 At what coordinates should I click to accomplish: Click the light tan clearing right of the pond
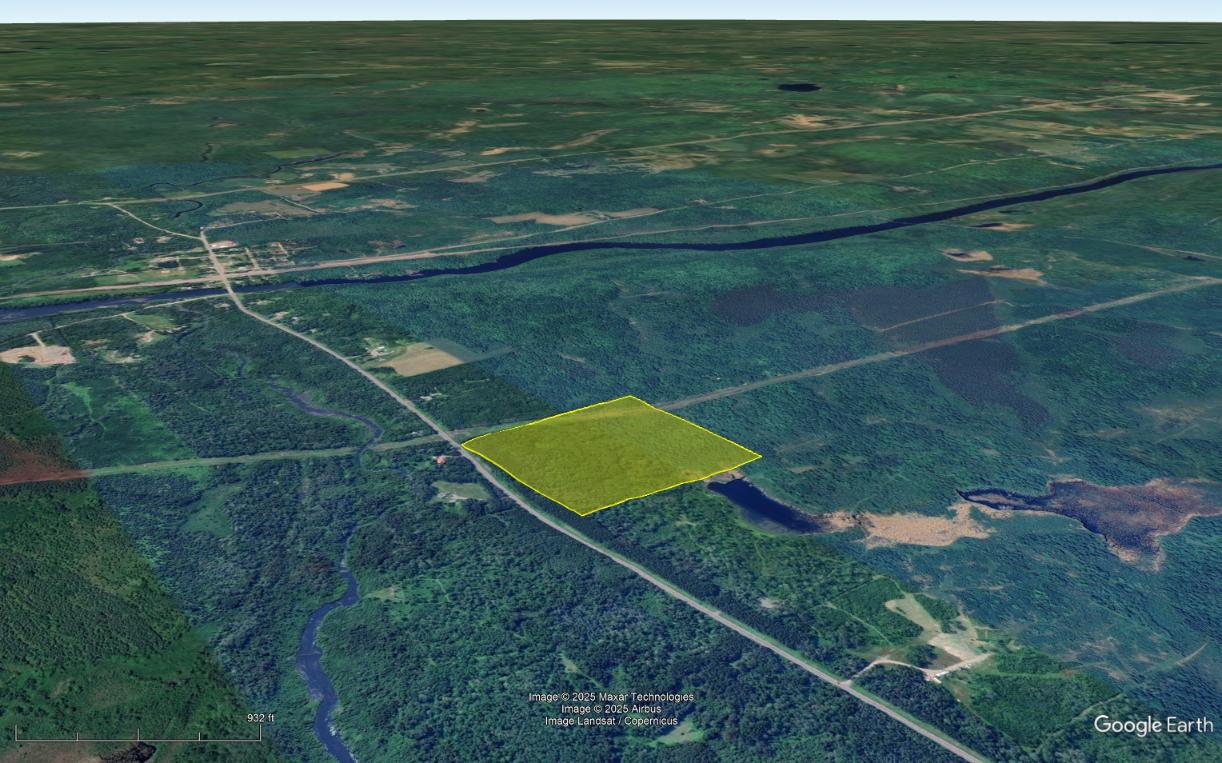click(915, 526)
